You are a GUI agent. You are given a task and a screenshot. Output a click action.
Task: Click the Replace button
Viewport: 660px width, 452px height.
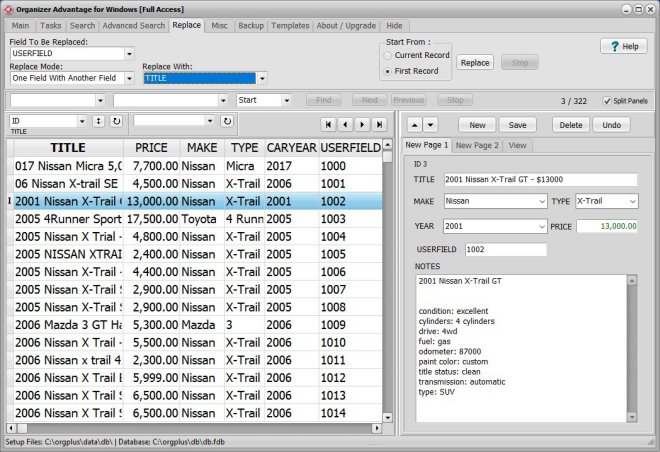click(475, 63)
